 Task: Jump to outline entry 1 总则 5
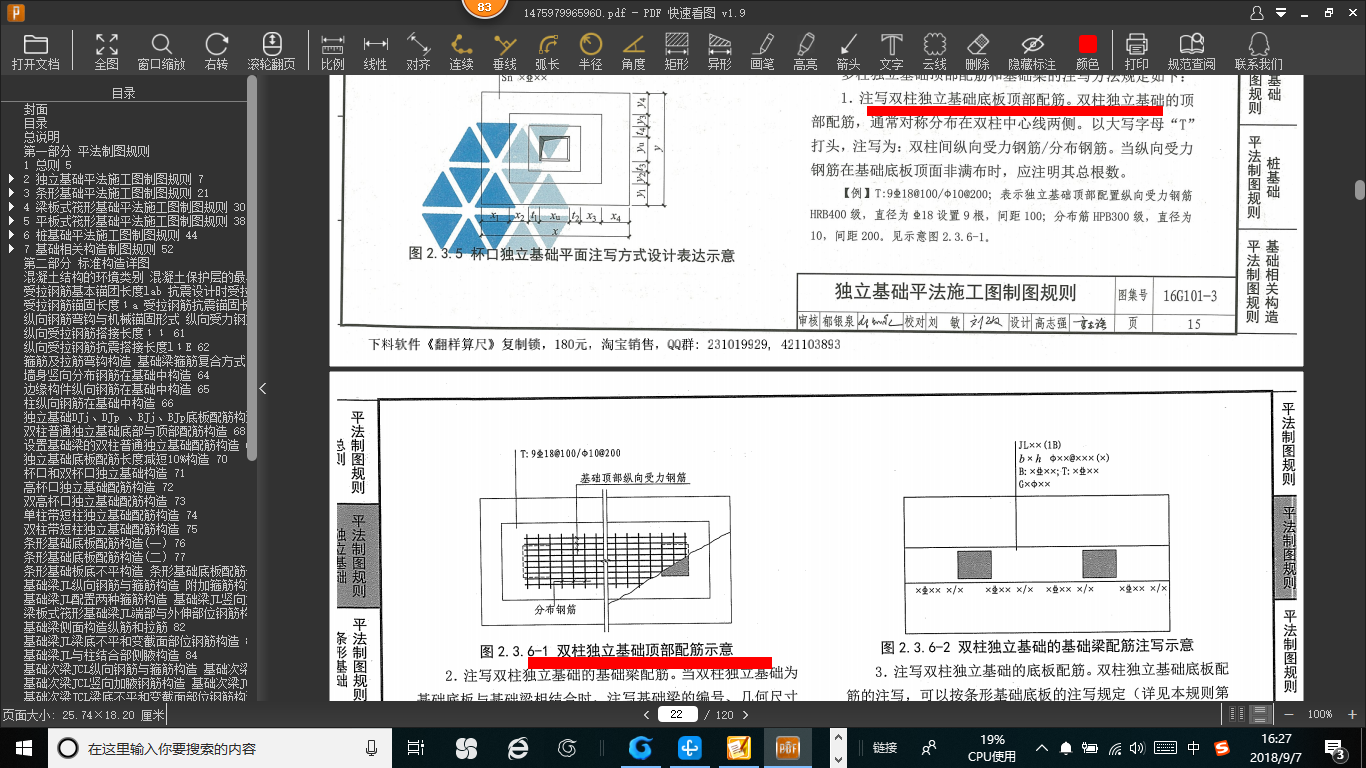(48, 165)
